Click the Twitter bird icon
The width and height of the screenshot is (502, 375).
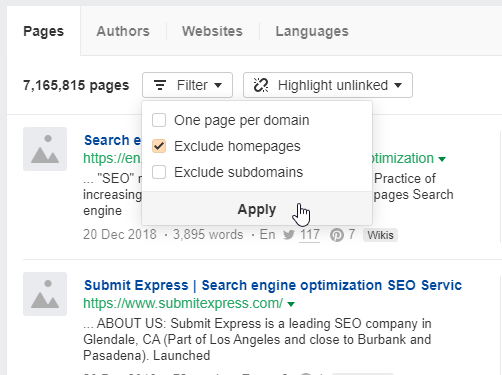(289, 235)
